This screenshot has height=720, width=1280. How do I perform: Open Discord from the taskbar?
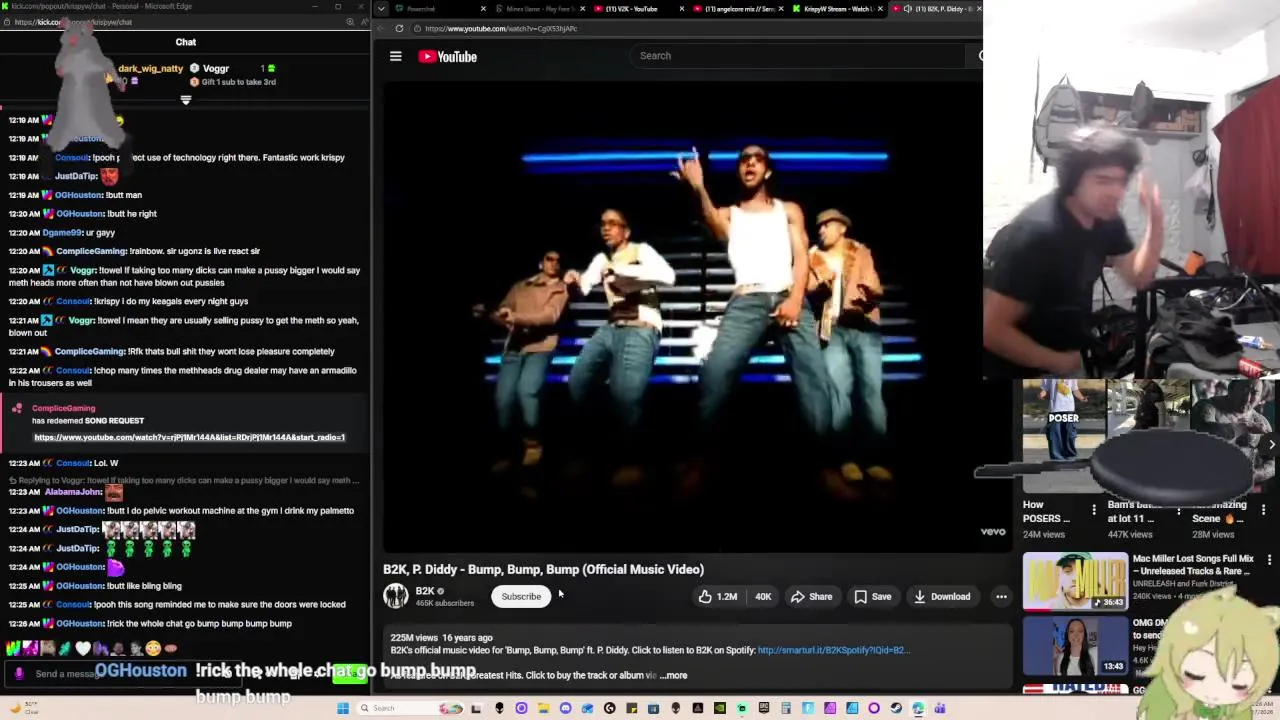pyautogui.click(x=565, y=708)
